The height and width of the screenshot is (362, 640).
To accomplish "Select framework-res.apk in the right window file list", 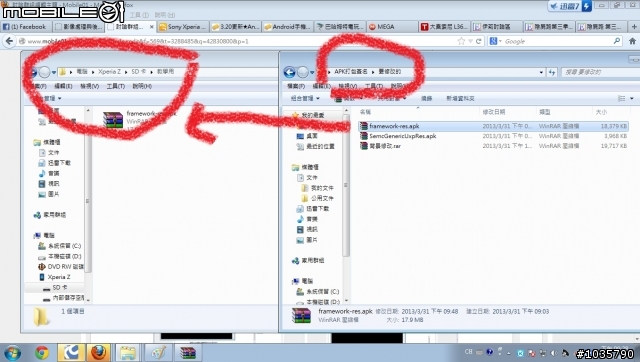I will (x=394, y=126).
